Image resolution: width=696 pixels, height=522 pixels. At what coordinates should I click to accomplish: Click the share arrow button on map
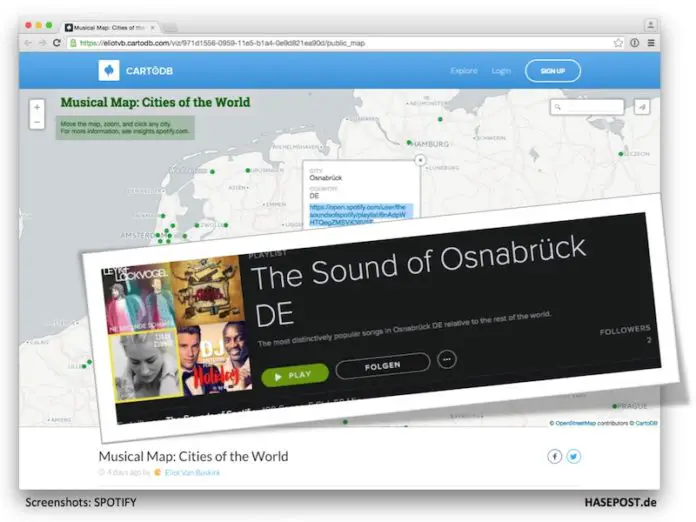(x=642, y=107)
